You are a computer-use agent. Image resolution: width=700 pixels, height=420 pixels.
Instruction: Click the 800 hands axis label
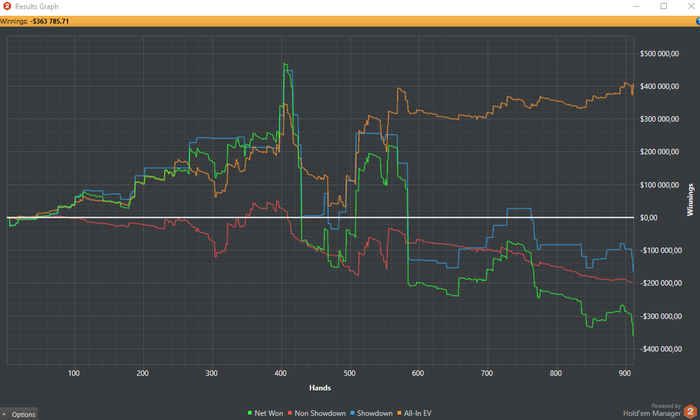[556, 373]
